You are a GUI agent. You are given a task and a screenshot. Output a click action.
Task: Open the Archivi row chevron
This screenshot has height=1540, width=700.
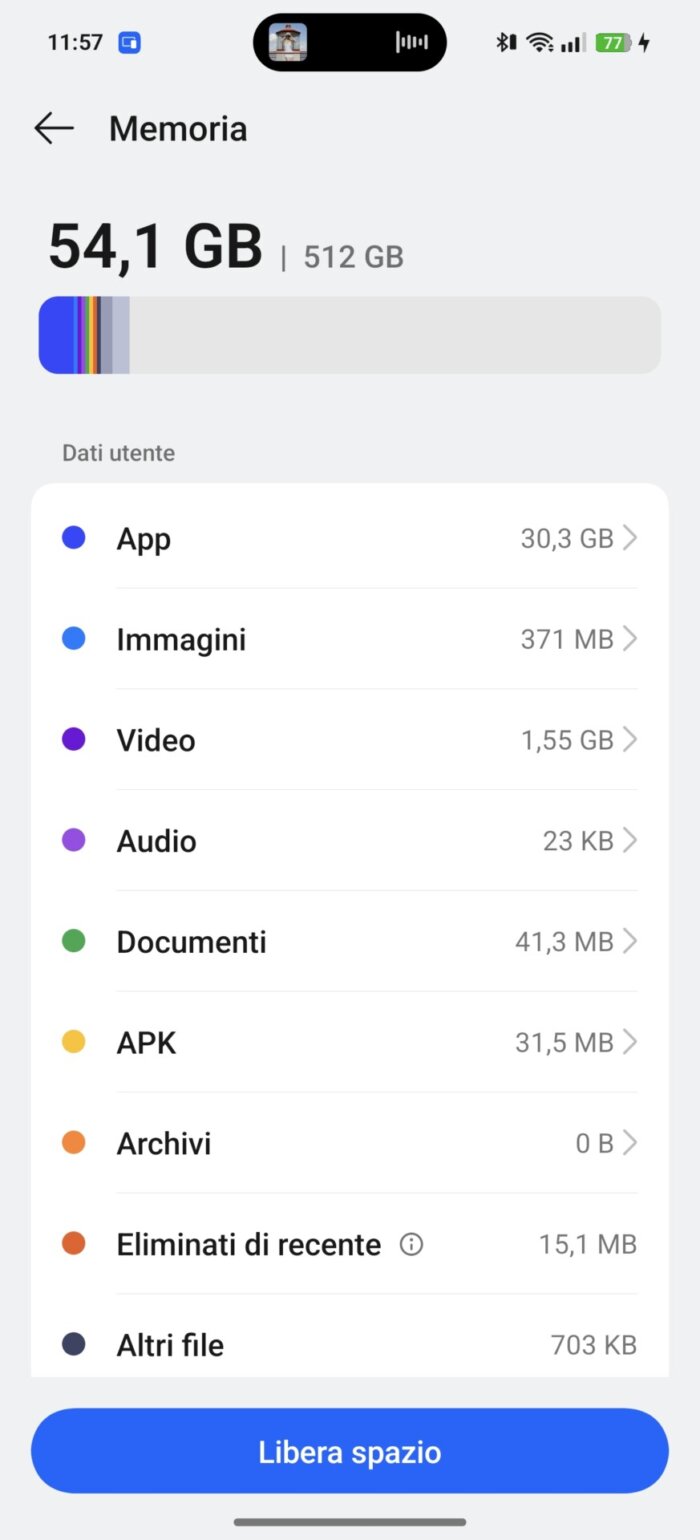point(629,1143)
